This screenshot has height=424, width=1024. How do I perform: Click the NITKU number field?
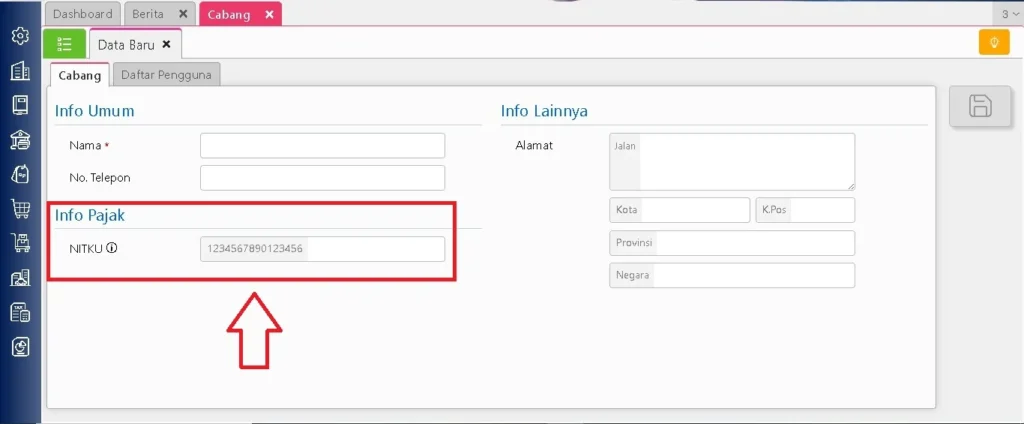[323, 249]
